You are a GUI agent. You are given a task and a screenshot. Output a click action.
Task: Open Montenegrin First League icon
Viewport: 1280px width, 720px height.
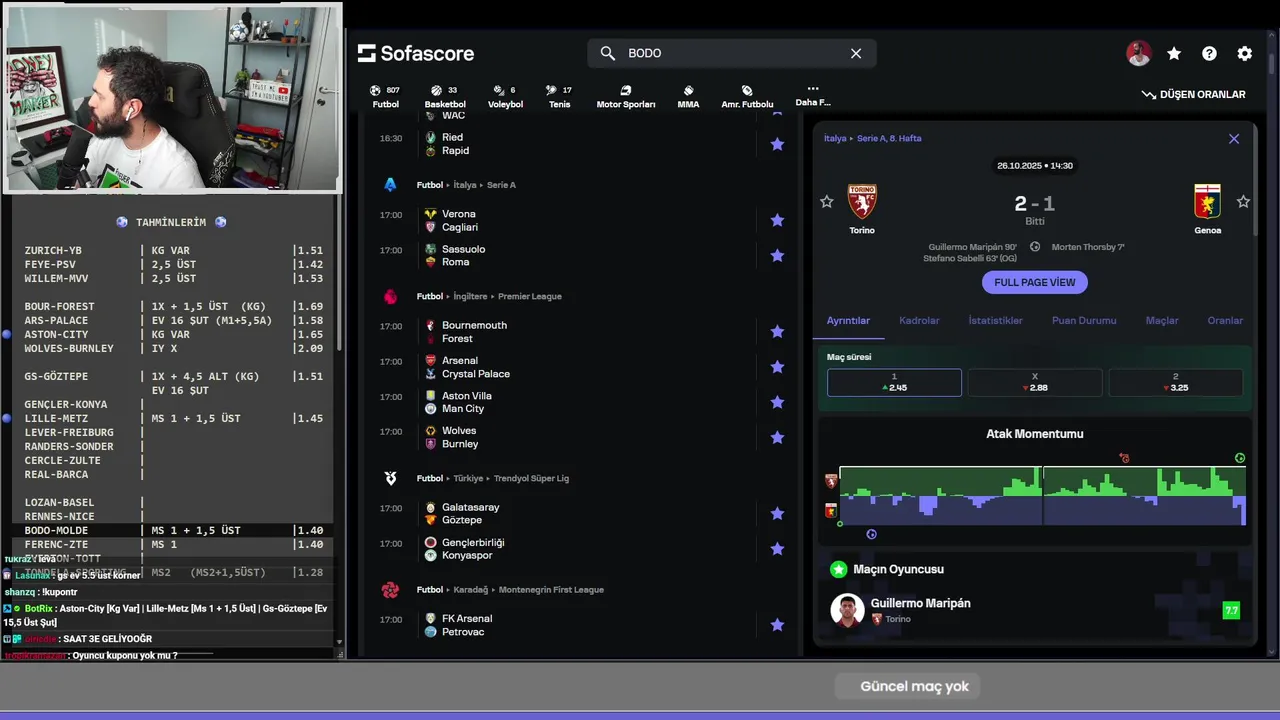(x=390, y=590)
